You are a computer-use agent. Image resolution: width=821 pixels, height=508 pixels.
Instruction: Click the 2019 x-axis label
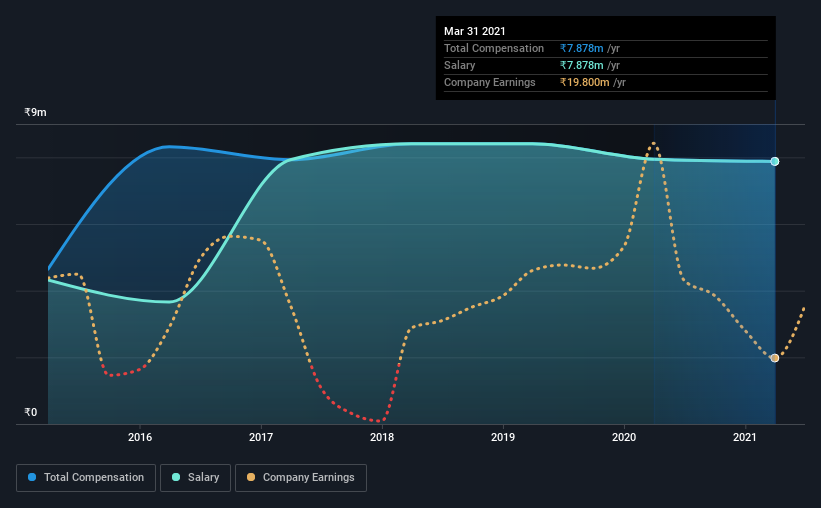(x=503, y=437)
